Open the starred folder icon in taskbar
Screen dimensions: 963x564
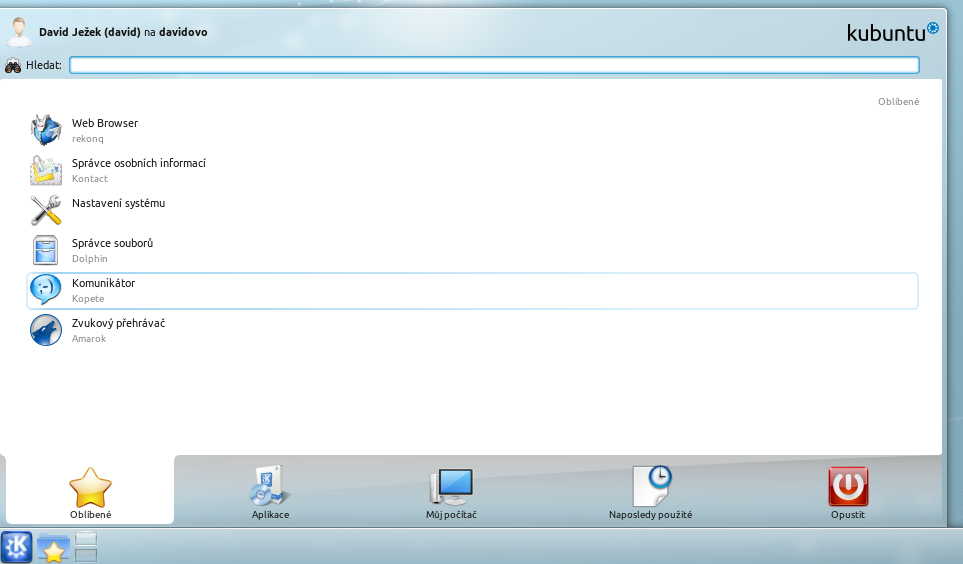(53, 547)
